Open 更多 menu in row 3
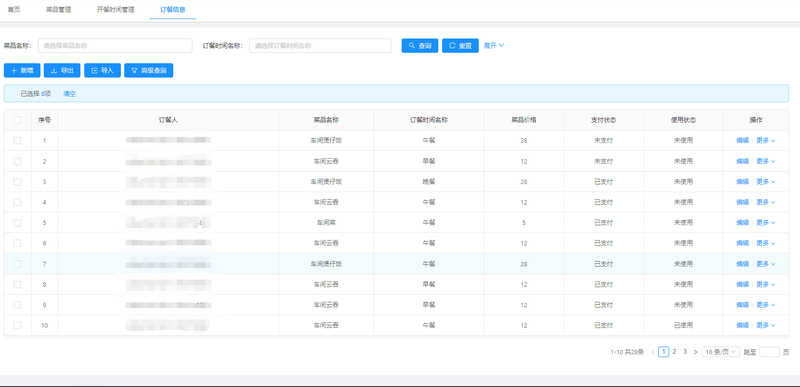This screenshot has height=387, width=800. click(765, 182)
